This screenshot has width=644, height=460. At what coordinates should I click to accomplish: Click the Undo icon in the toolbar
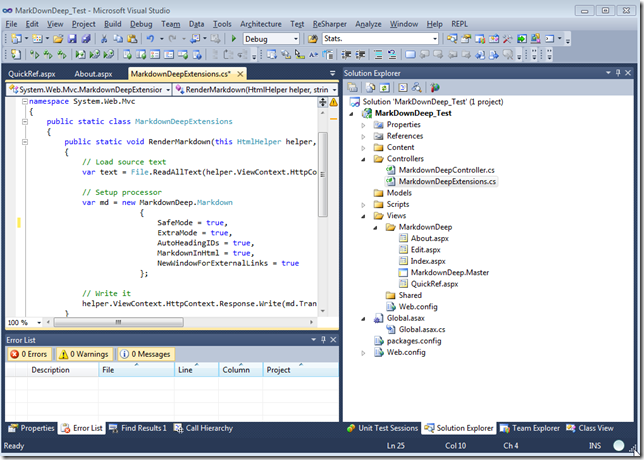click(x=150, y=39)
